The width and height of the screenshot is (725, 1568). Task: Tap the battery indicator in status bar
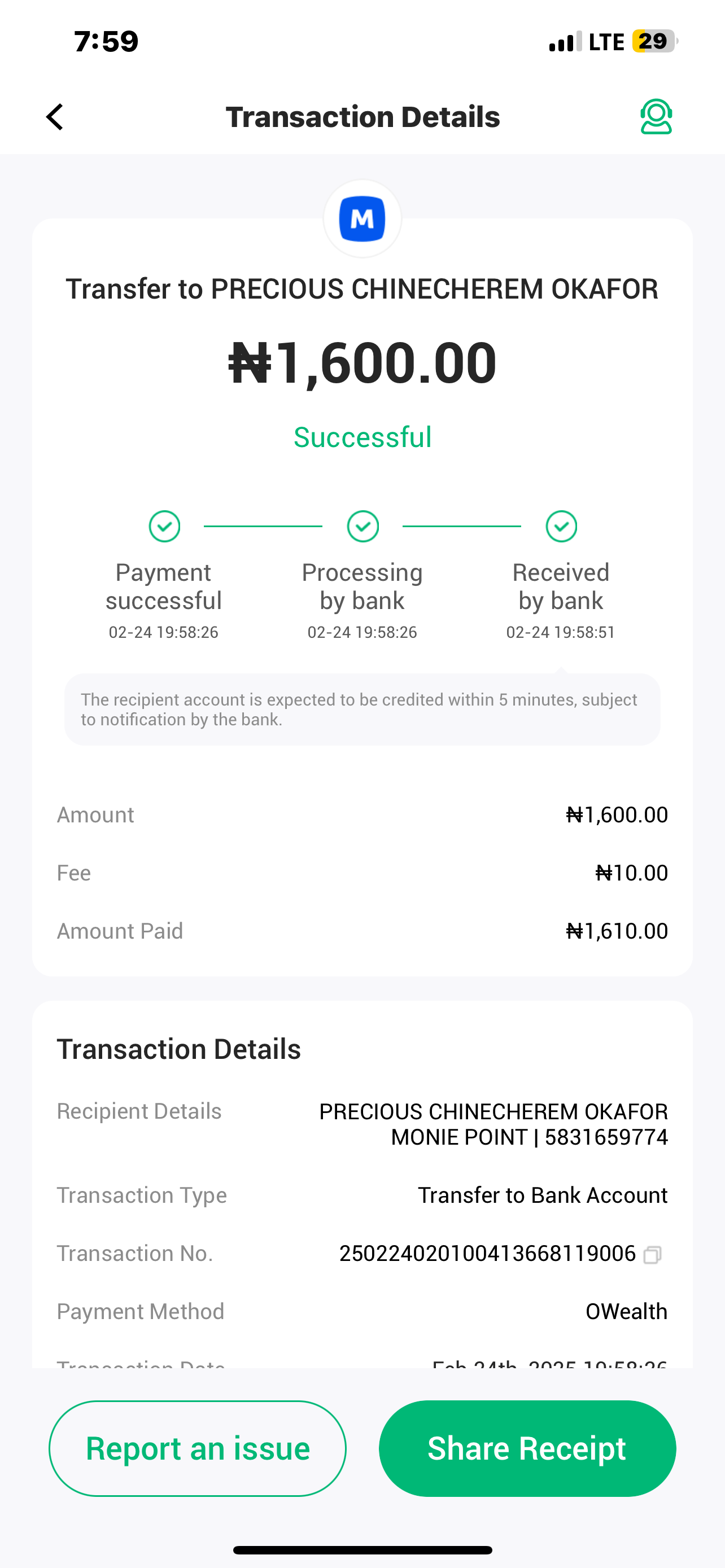click(x=654, y=41)
